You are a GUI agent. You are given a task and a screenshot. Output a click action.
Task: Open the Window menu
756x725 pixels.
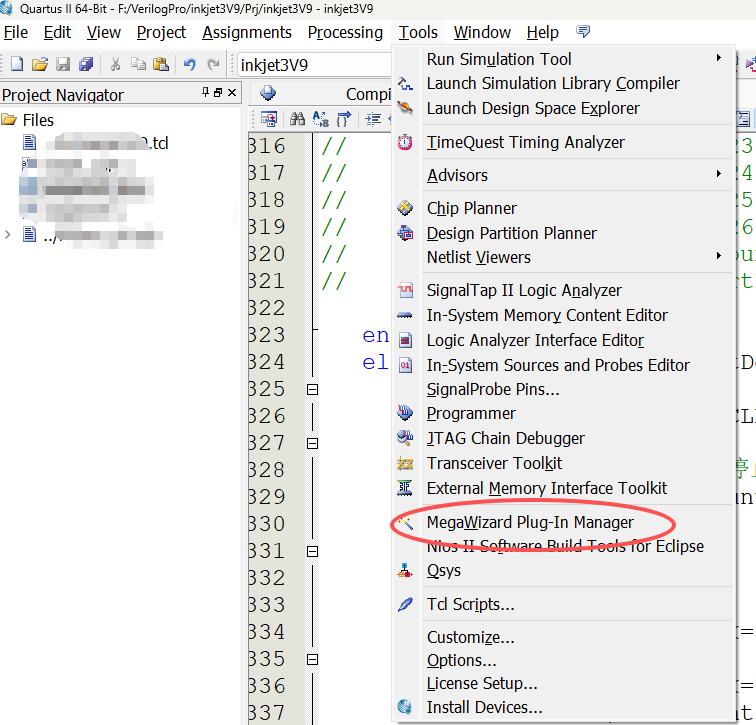pos(482,32)
